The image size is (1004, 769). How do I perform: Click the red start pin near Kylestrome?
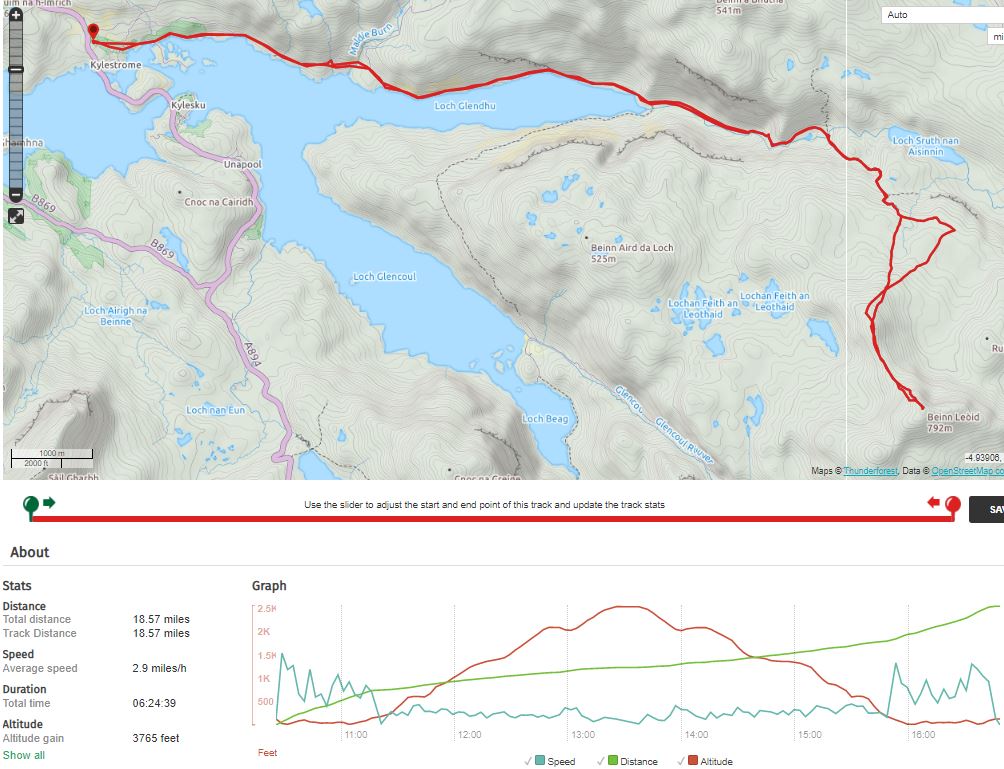tap(93, 32)
